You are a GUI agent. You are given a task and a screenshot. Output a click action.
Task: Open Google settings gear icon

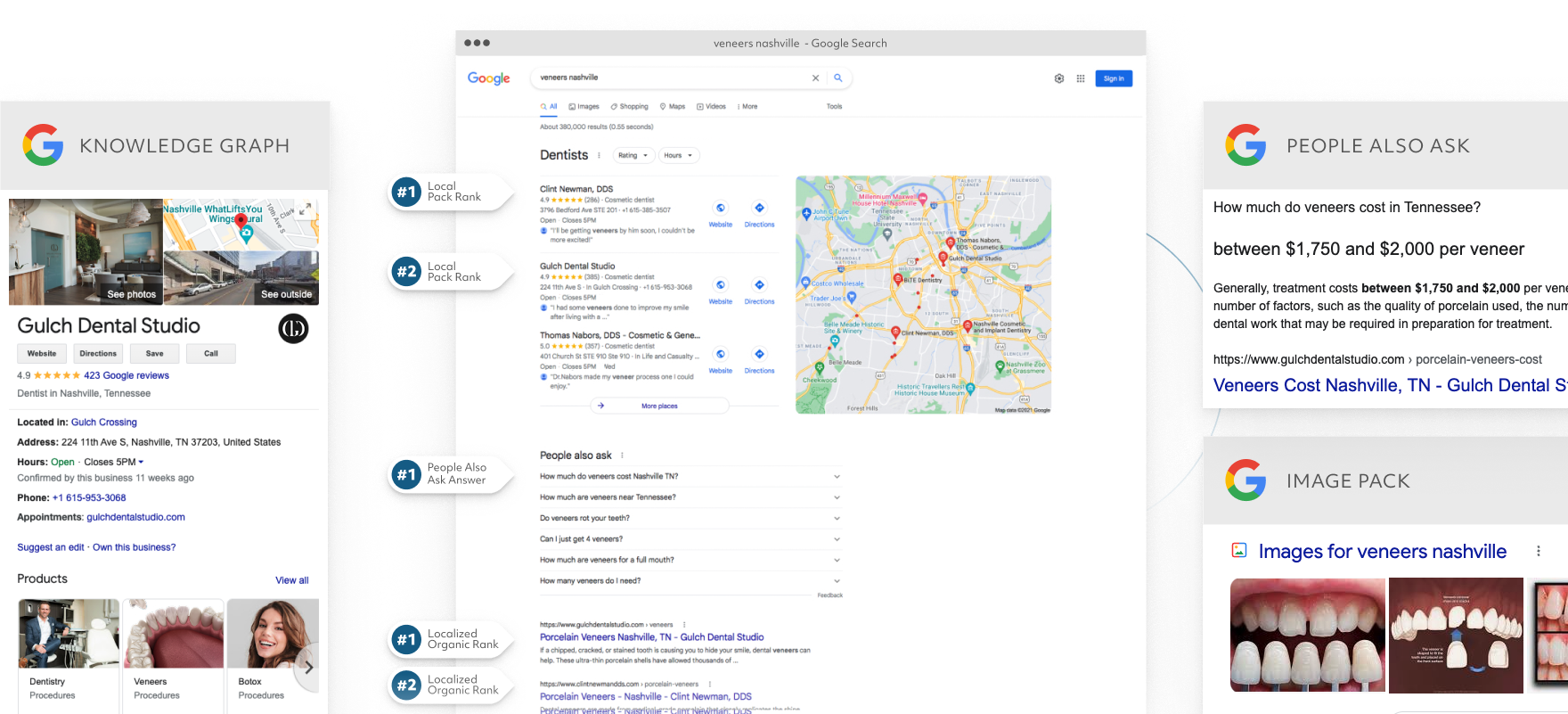pyautogui.click(x=1059, y=78)
